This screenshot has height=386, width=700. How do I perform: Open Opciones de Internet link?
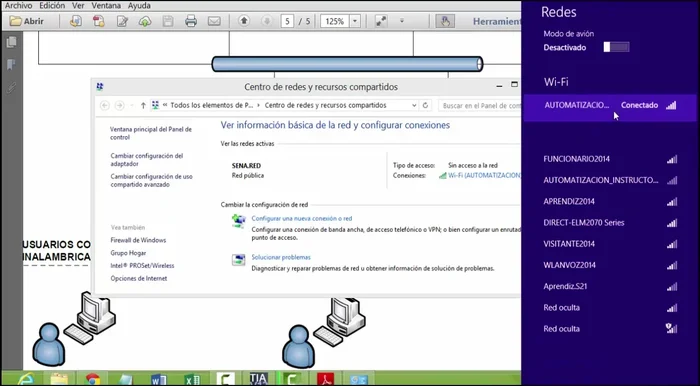click(x=139, y=278)
